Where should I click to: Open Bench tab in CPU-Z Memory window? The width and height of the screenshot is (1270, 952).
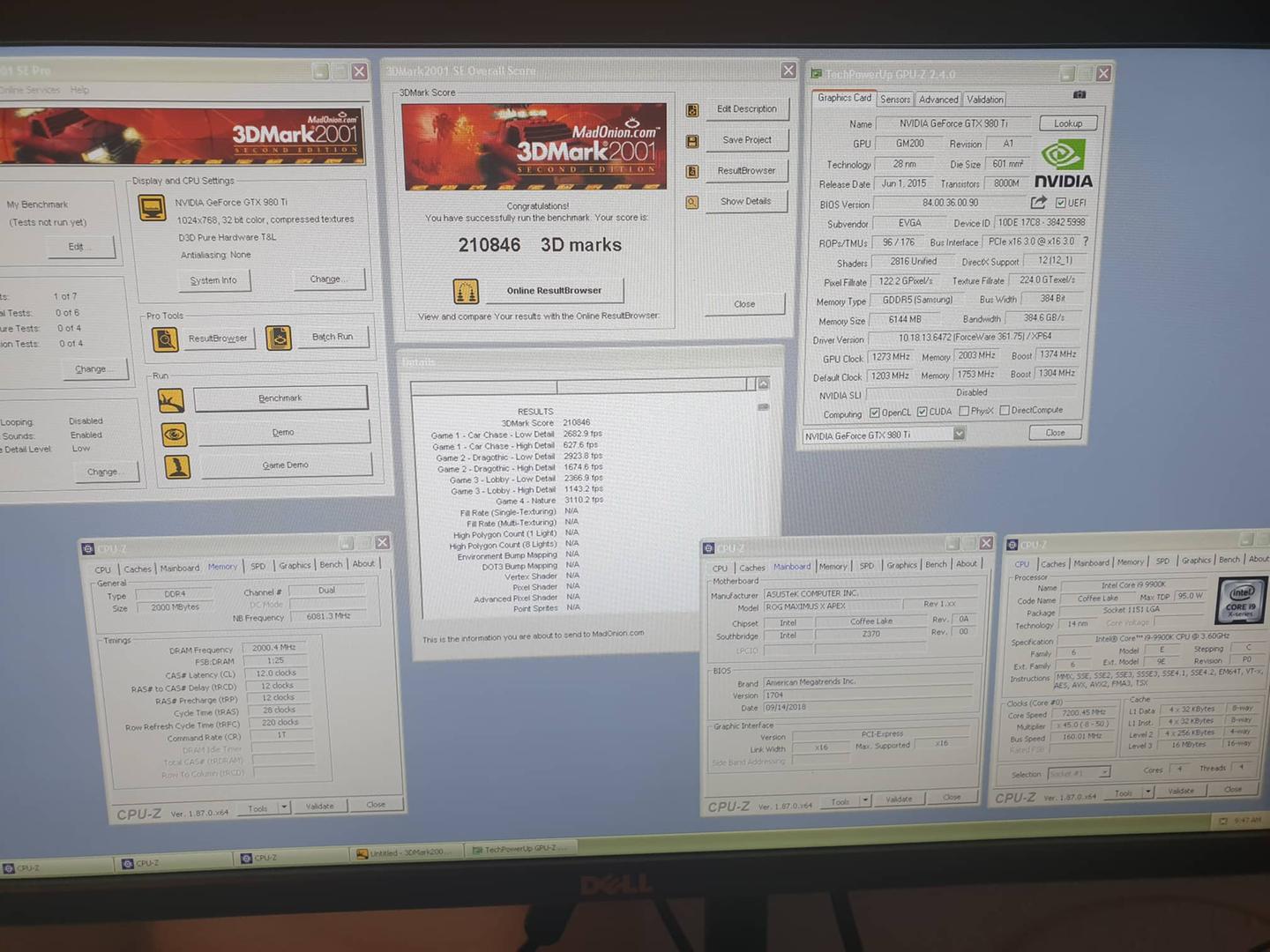(x=331, y=565)
